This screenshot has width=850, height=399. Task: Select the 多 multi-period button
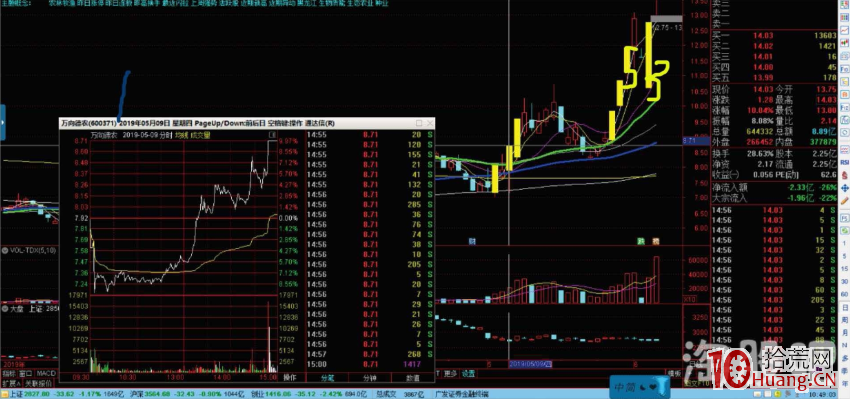[x=844, y=357]
